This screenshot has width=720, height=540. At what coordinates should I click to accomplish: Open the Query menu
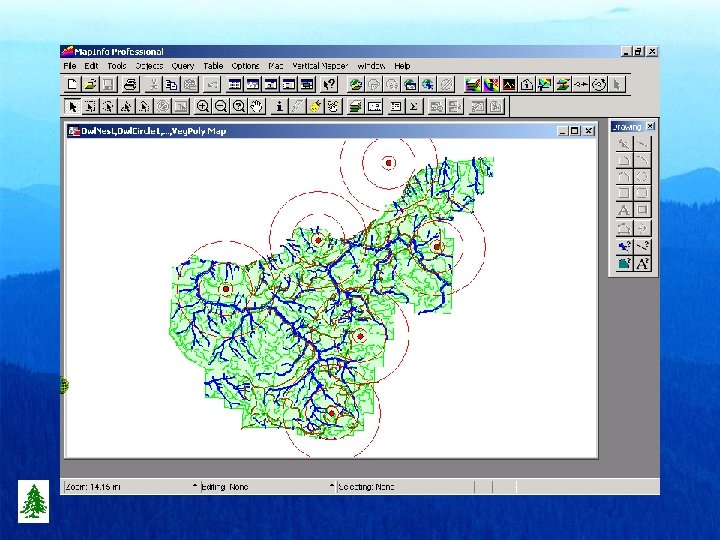(182, 66)
